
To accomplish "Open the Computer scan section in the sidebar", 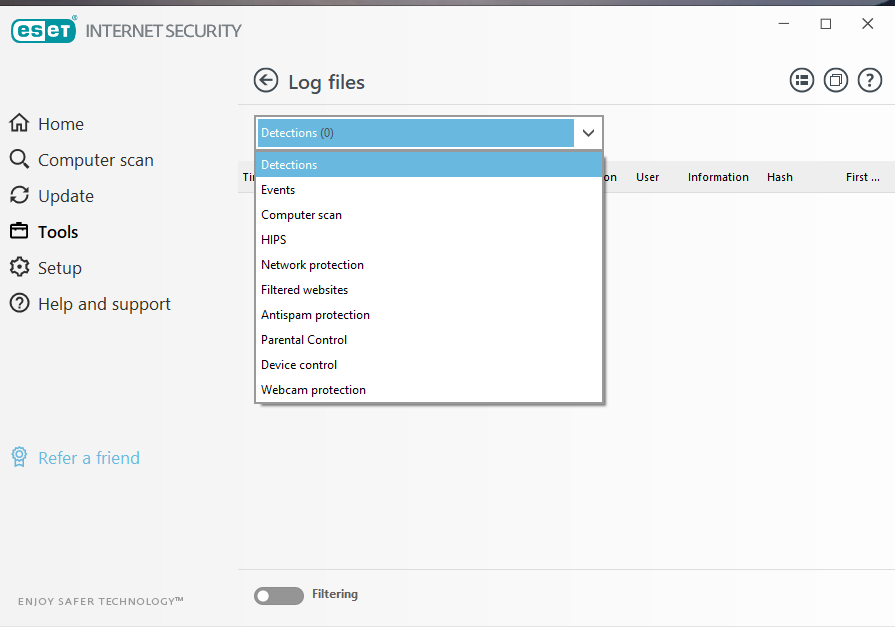I will (x=82, y=160).
